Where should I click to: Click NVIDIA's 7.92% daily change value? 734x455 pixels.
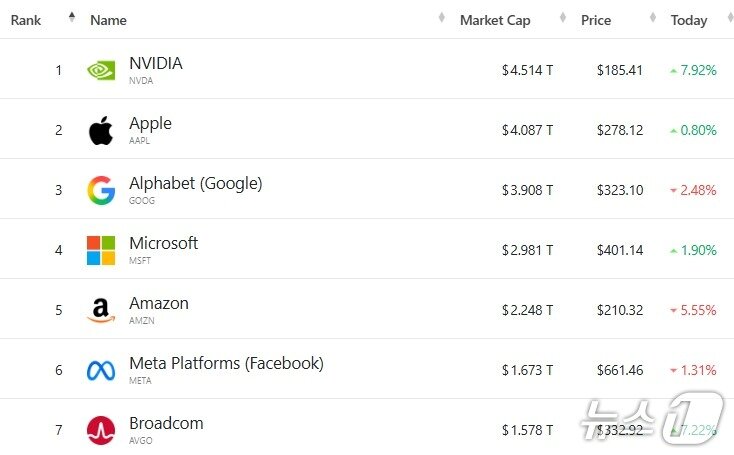click(697, 70)
